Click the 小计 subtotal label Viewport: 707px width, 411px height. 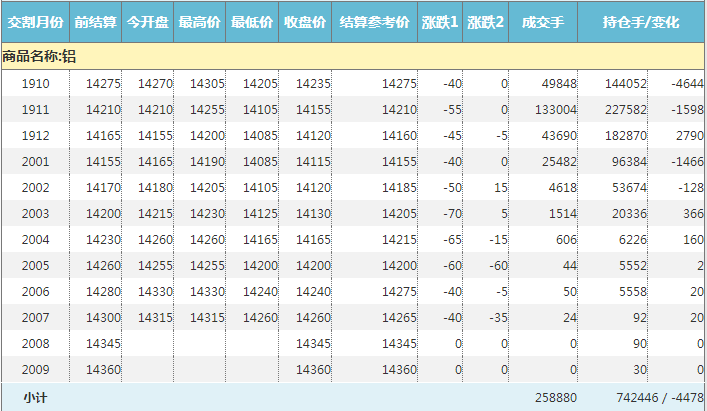point(35,397)
